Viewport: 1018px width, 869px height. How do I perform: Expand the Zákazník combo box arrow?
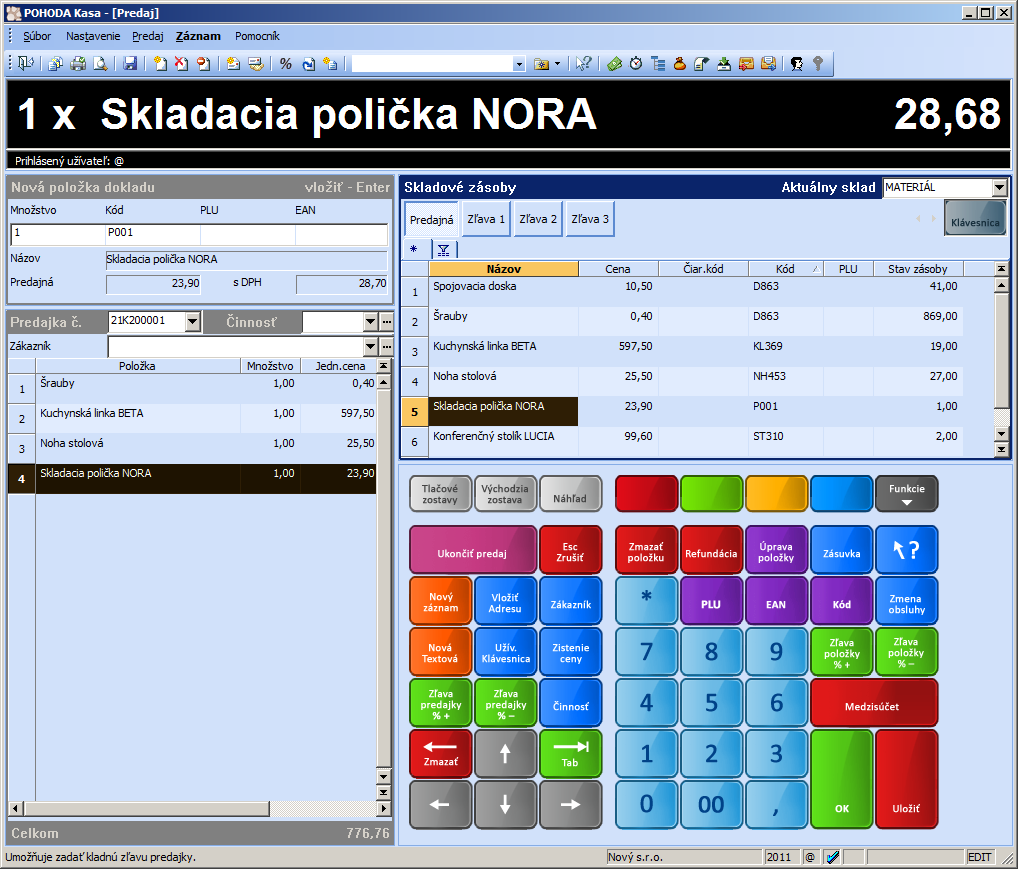370,346
